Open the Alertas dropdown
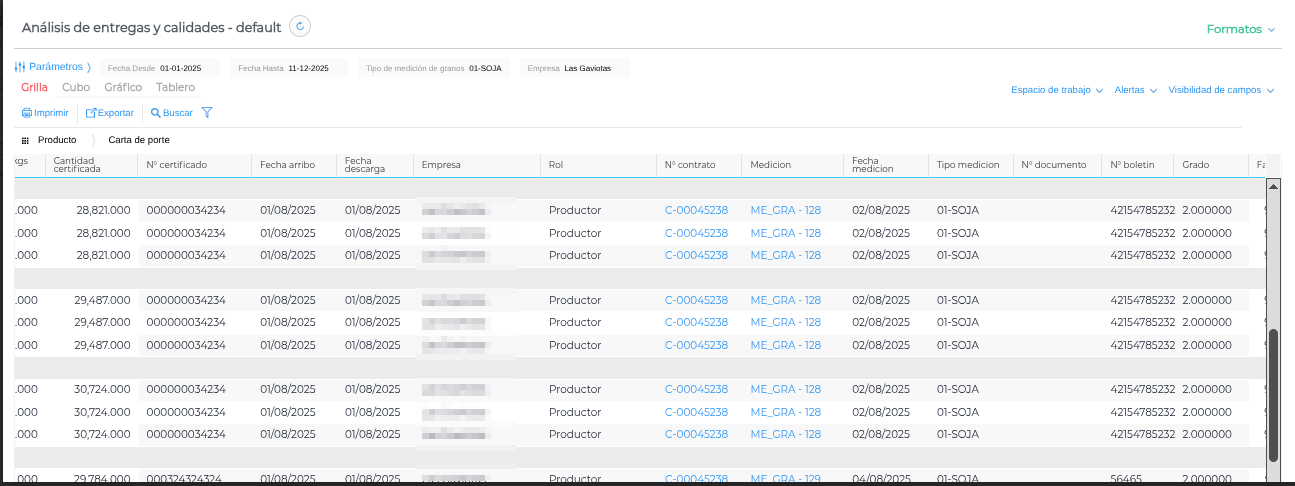Screen dimensions: 1295x486 1135,90
